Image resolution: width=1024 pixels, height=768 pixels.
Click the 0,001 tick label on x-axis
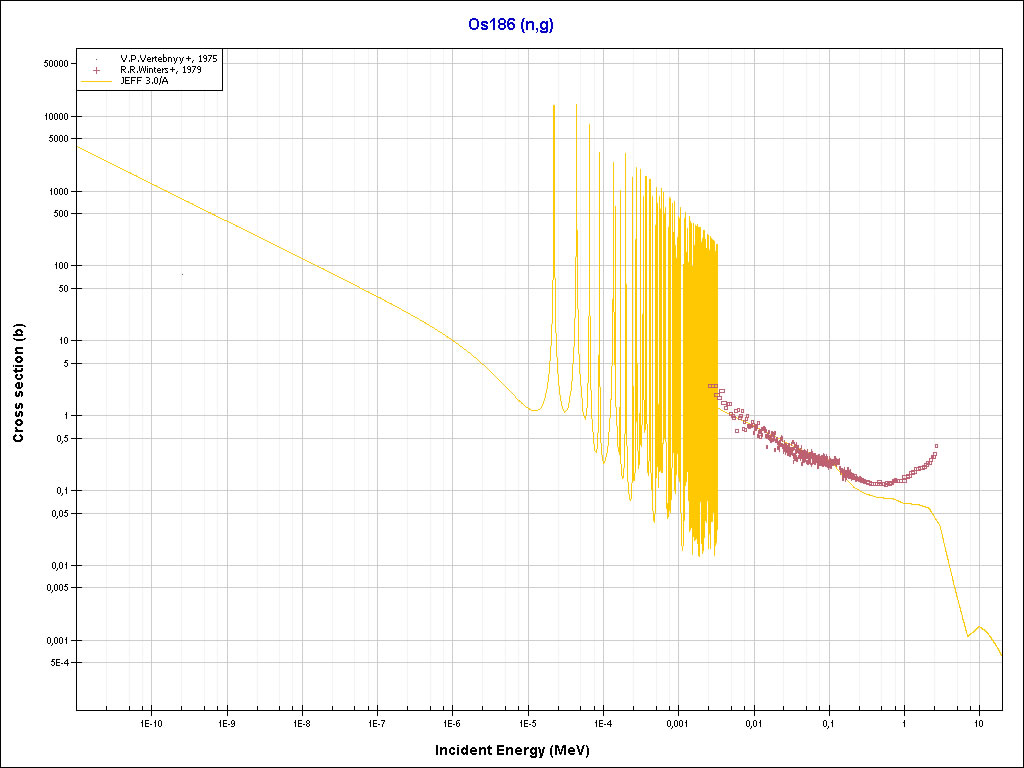[x=678, y=722]
